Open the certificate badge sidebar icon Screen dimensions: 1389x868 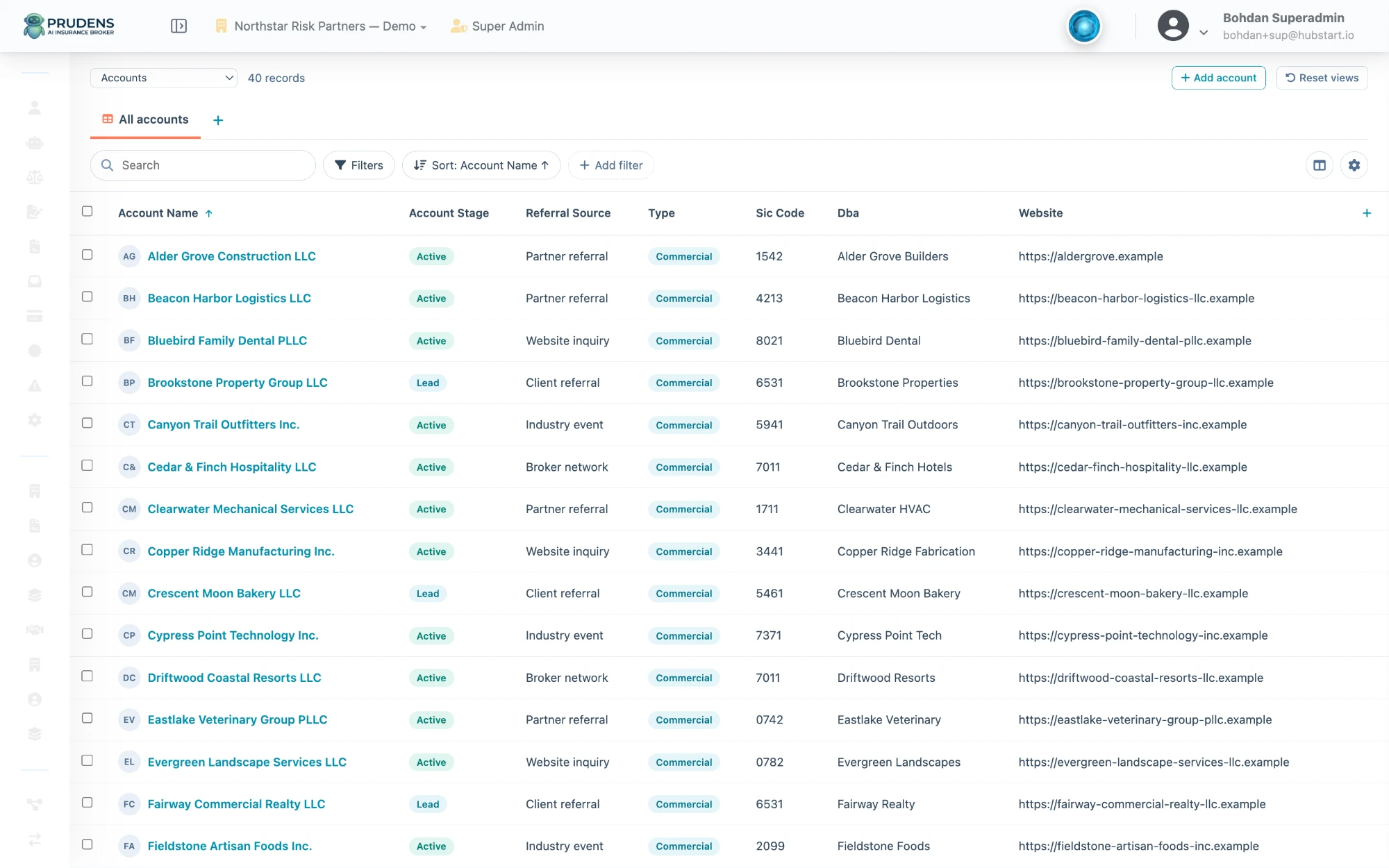[35, 351]
